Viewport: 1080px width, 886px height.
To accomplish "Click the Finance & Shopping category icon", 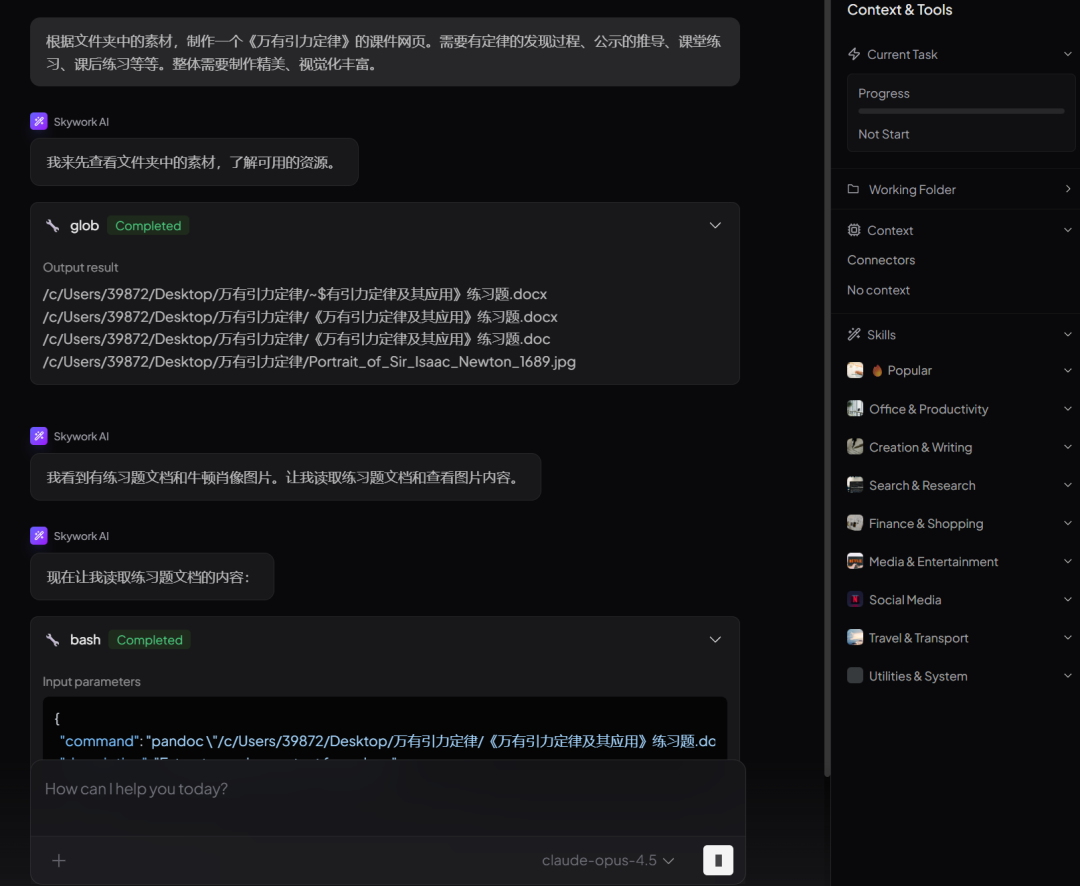I will click(x=855, y=524).
